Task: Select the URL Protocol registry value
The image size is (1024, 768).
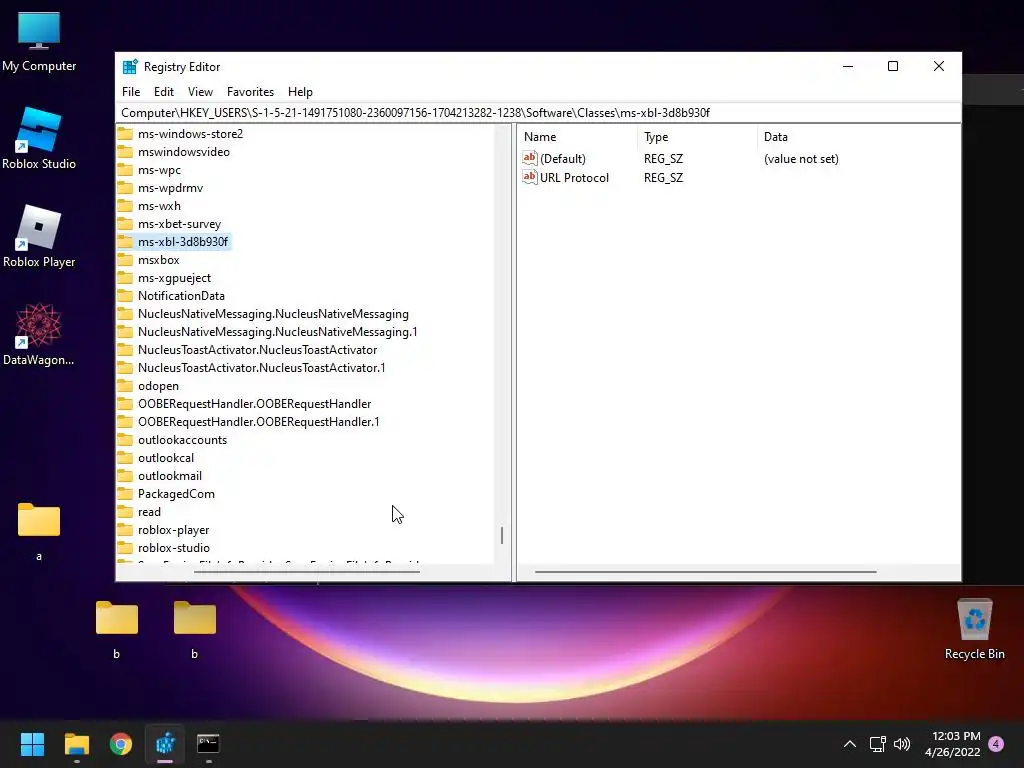Action: pyautogui.click(x=574, y=178)
